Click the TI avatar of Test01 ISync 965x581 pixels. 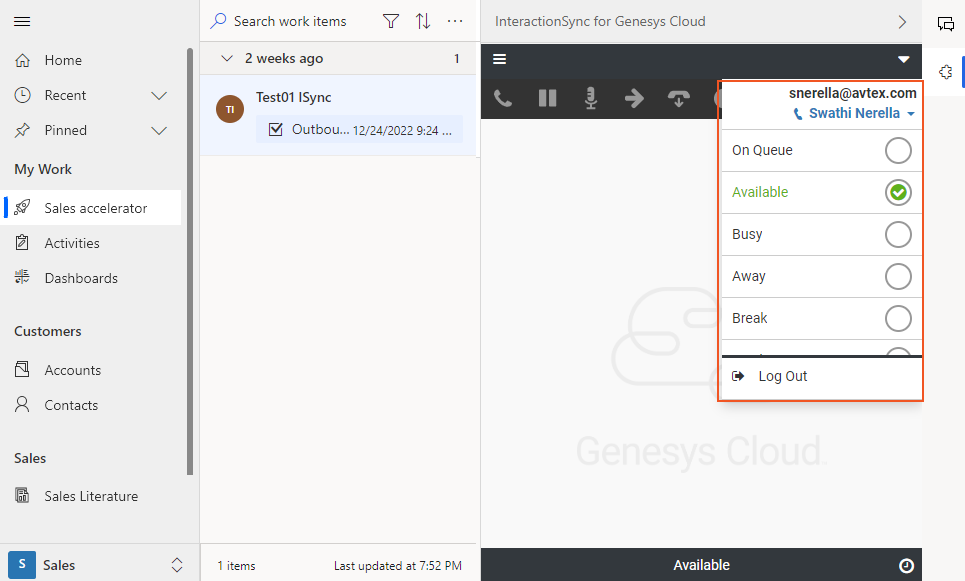pos(230,109)
